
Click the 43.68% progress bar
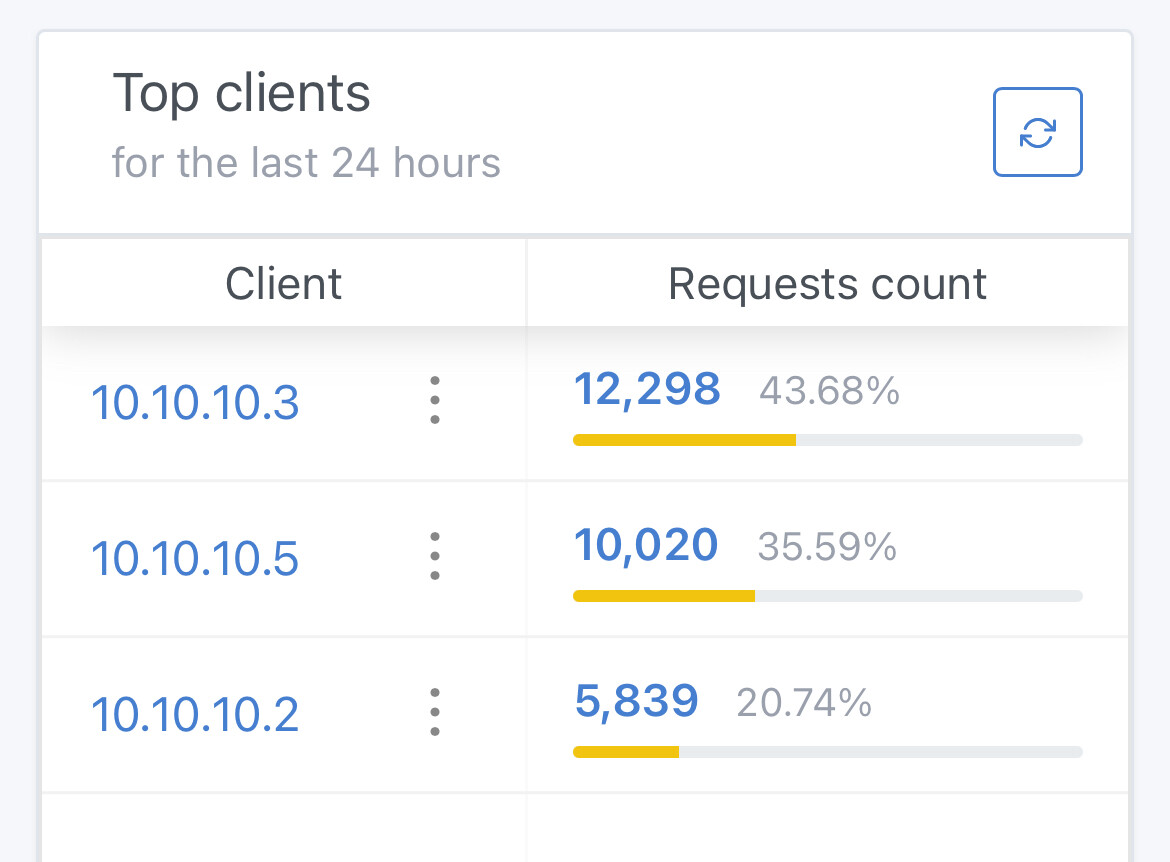pyautogui.click(x=828, y=440)
